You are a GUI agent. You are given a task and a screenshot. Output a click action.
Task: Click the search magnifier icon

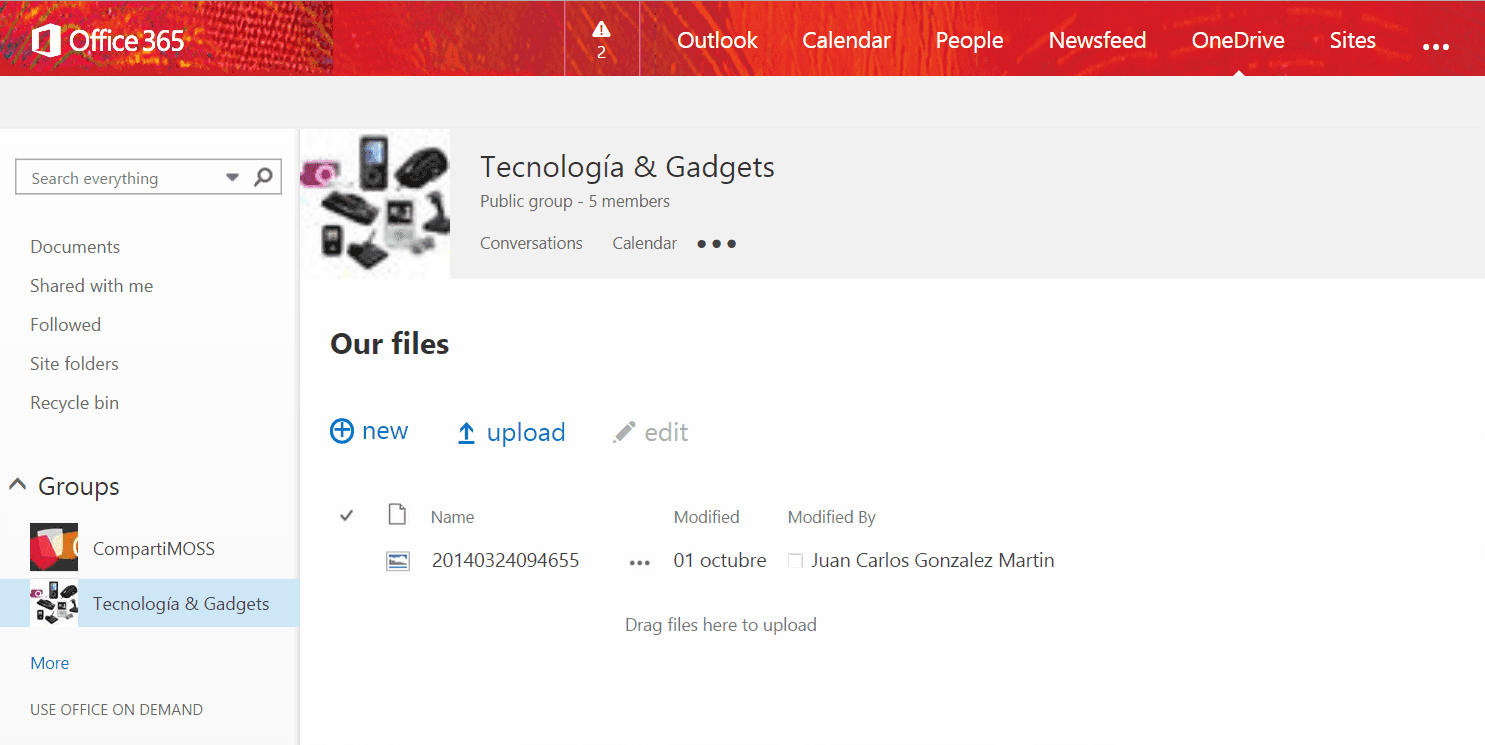point(263,177)
